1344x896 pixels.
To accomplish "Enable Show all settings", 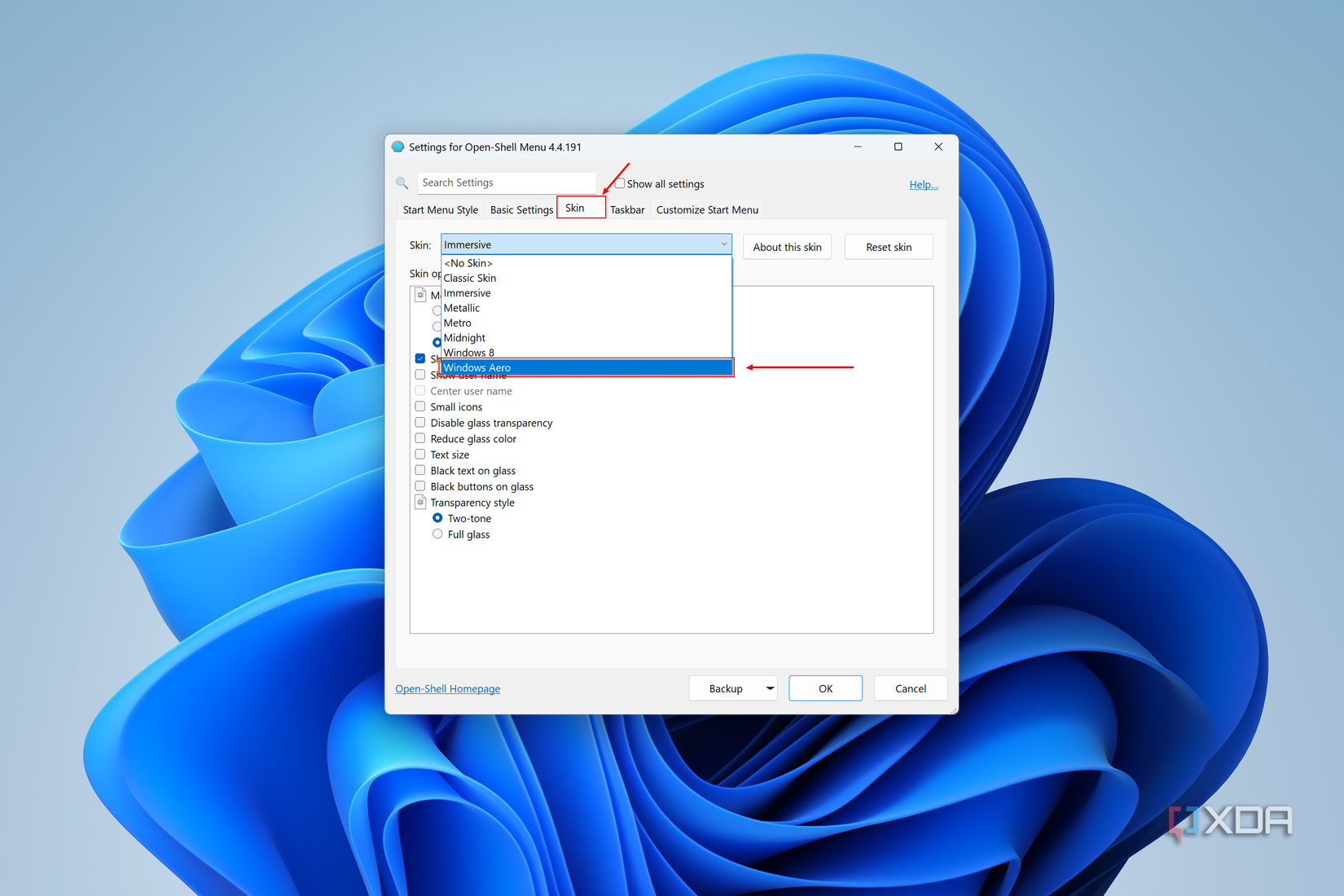I will click(620, 183).
